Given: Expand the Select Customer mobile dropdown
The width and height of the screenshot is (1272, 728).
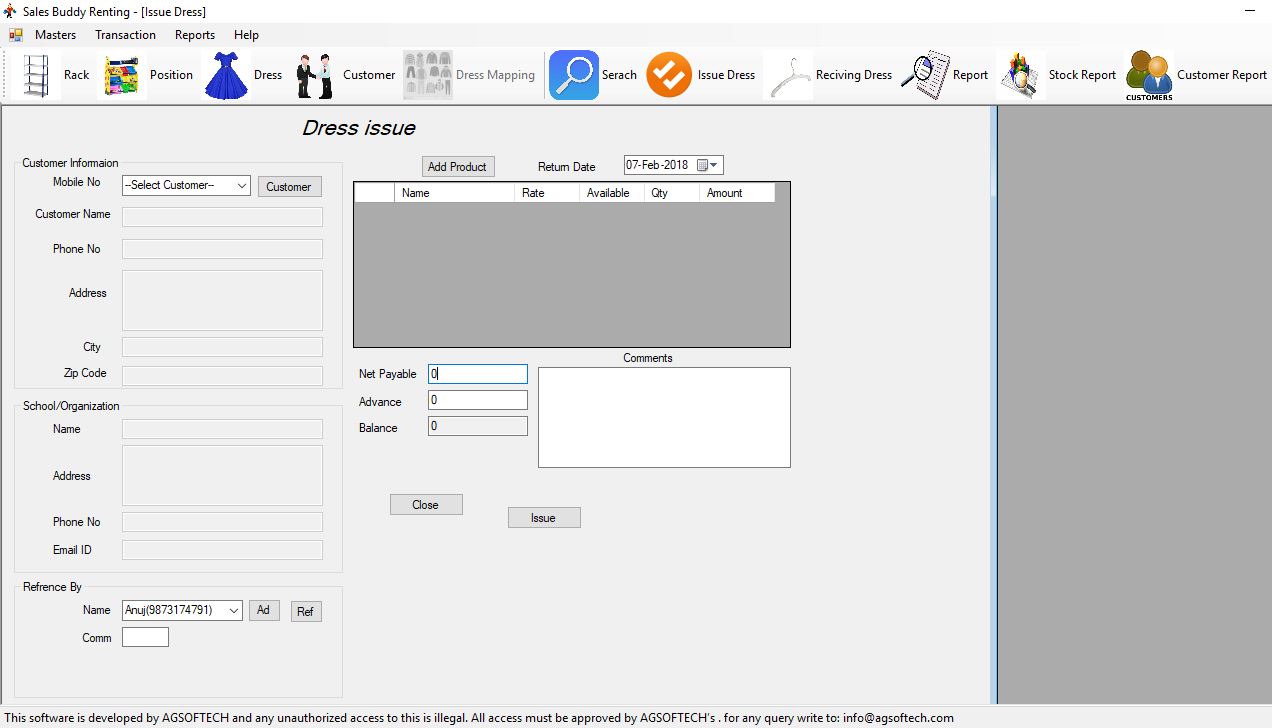Looking at the screenshot, I should click(242, 186).
